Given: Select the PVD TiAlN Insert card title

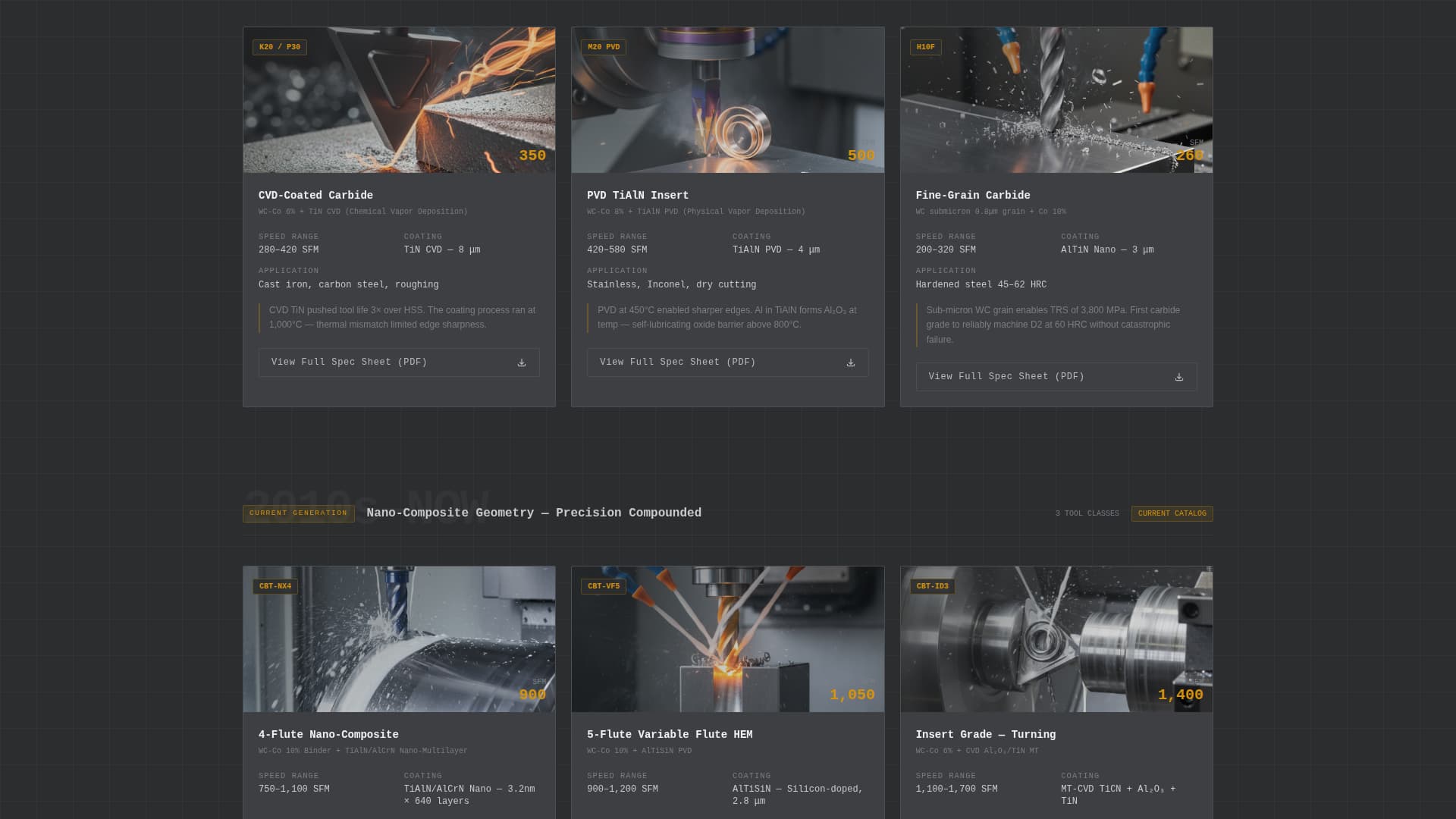Looking at the screenshot, I should (x=638, y=195).
